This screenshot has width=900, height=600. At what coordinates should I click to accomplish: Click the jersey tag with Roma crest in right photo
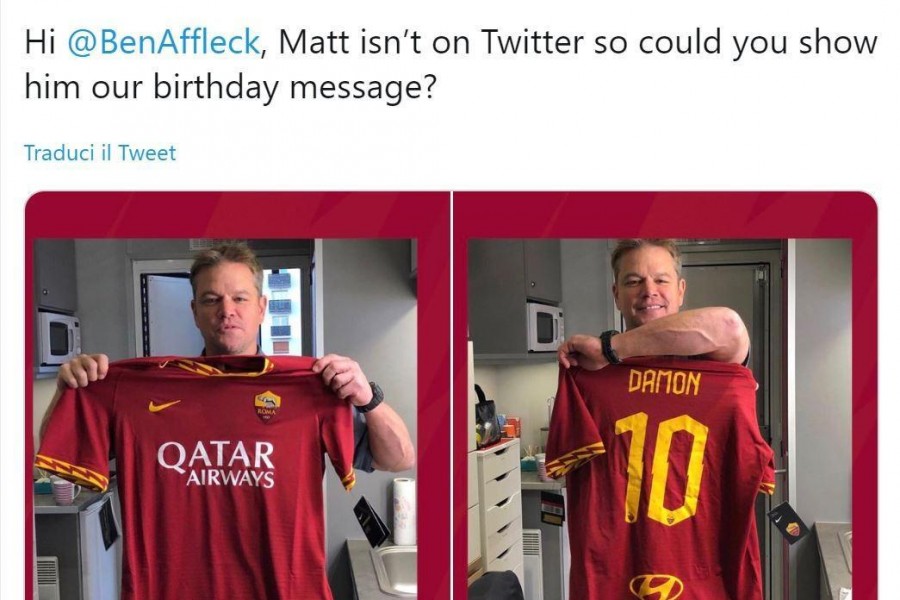(x=788, y=522)
